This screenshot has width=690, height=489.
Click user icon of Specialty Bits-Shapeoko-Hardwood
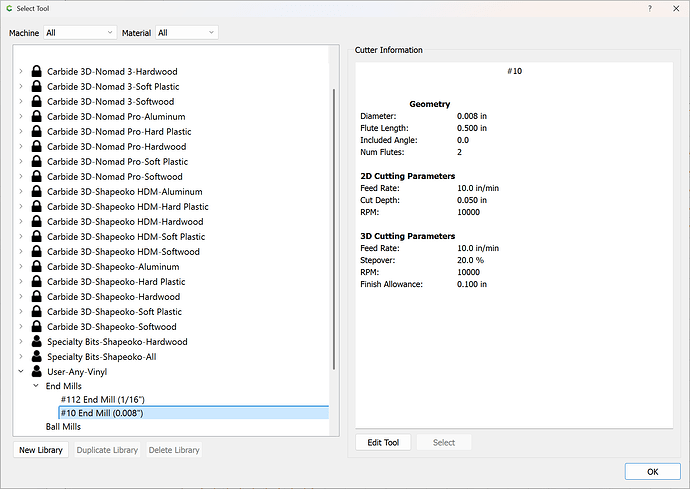[37, 341]
